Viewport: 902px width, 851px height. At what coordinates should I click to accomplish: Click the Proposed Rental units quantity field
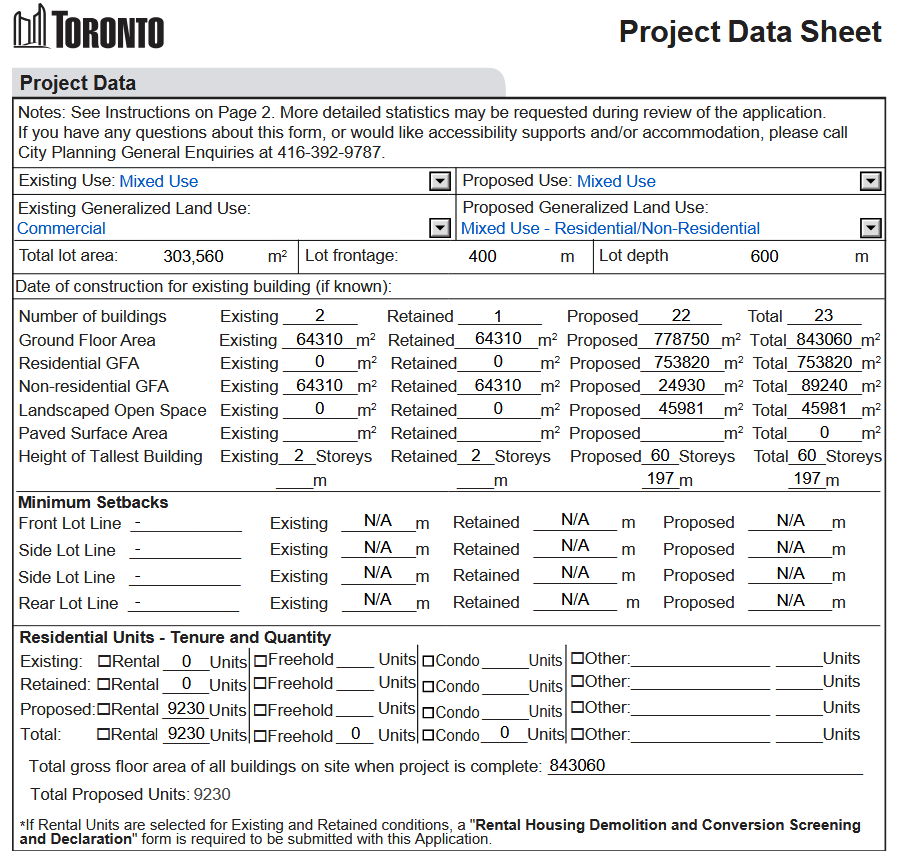click(184, 709)
